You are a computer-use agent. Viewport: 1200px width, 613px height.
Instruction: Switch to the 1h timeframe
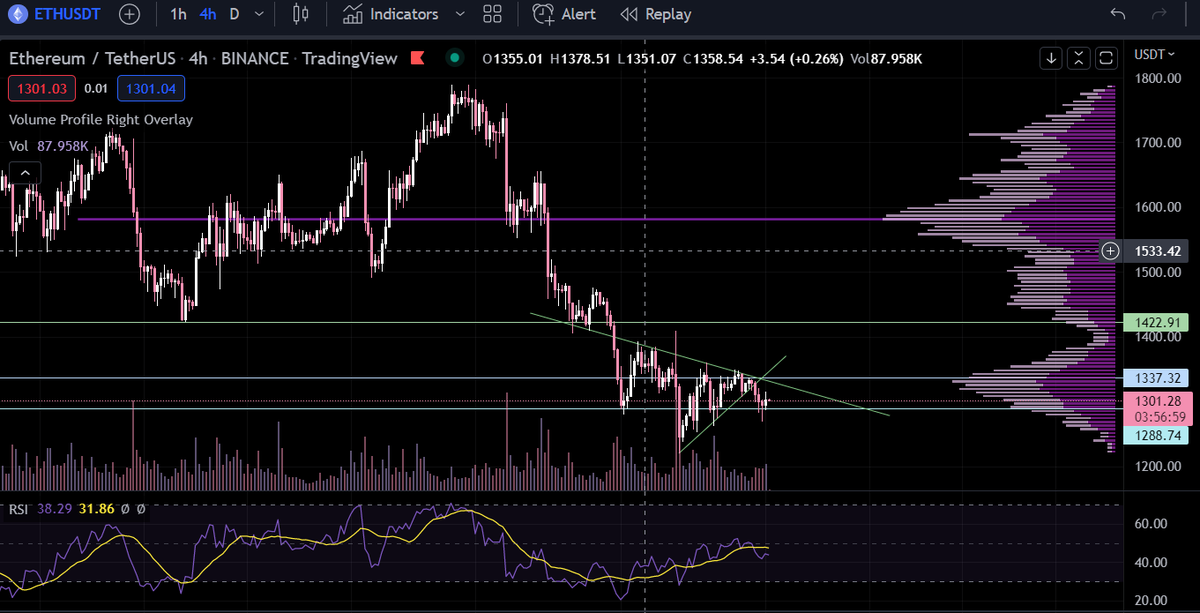click(178, 14)
